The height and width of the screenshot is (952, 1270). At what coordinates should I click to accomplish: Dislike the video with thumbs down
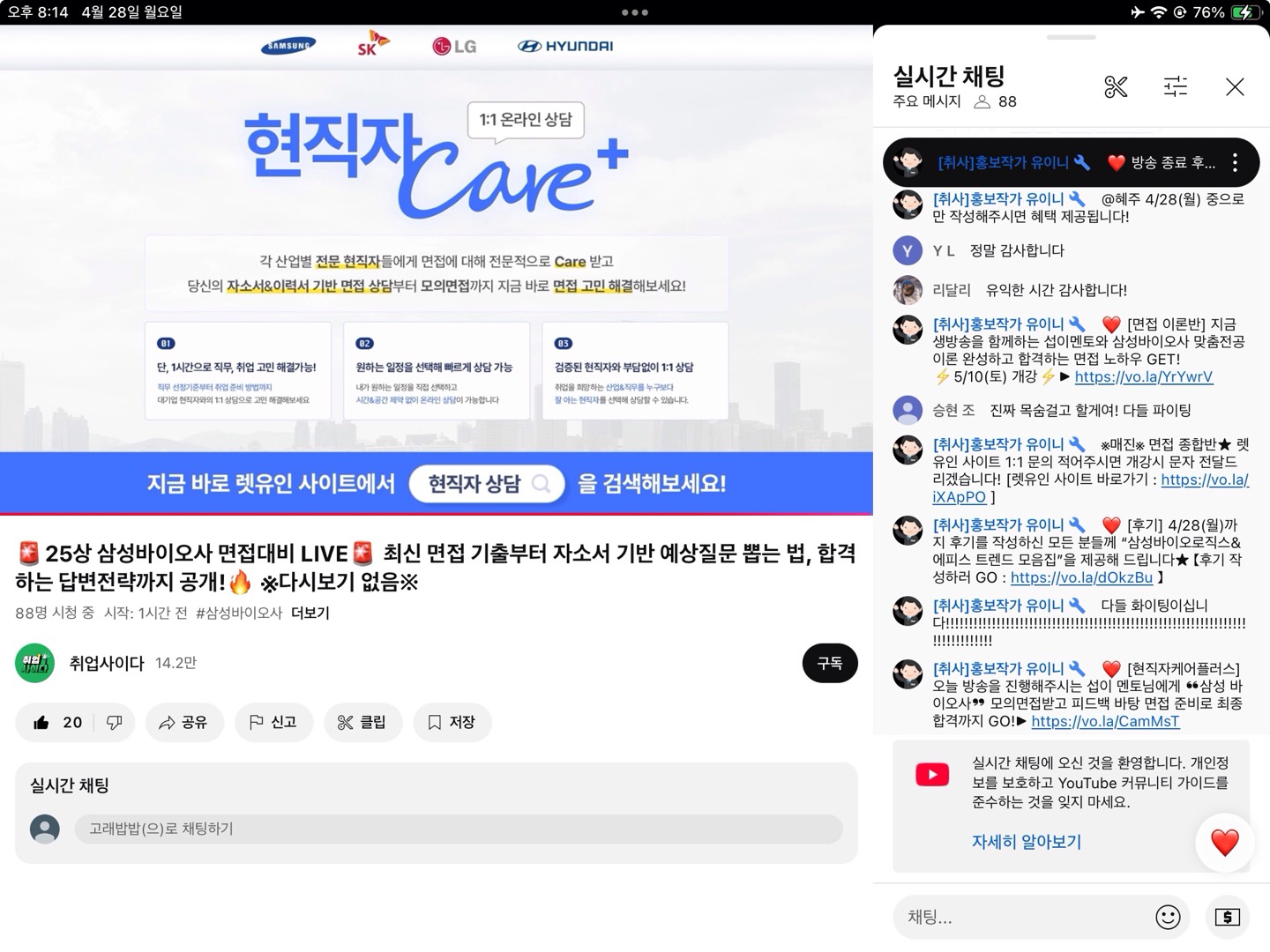(x=115, y=723)
